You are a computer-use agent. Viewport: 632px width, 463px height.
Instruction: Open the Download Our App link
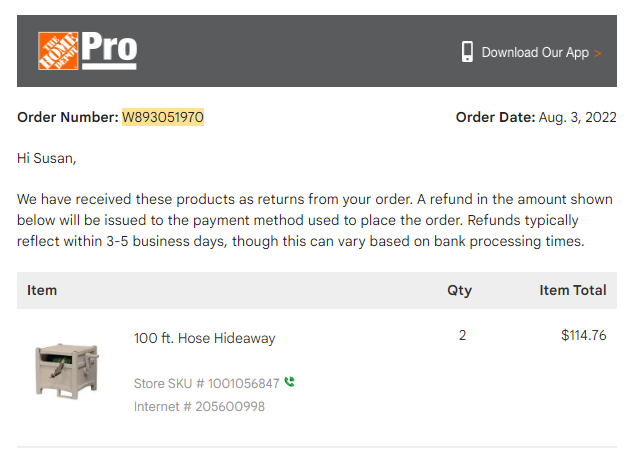tap(535, 52)
